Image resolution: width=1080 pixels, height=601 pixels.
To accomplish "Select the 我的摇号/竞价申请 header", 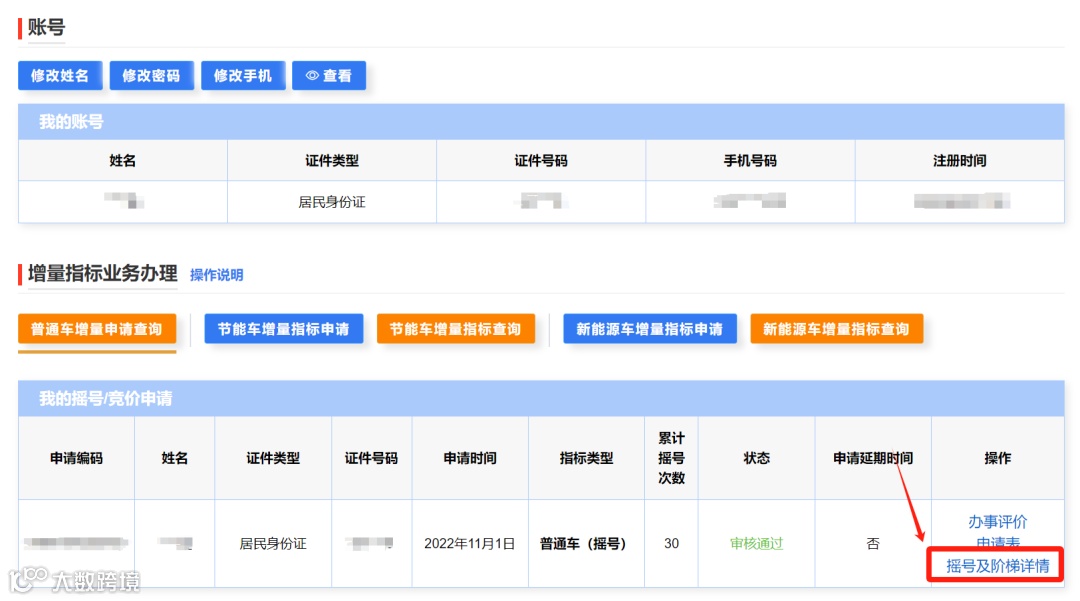I will click(541, 399).
